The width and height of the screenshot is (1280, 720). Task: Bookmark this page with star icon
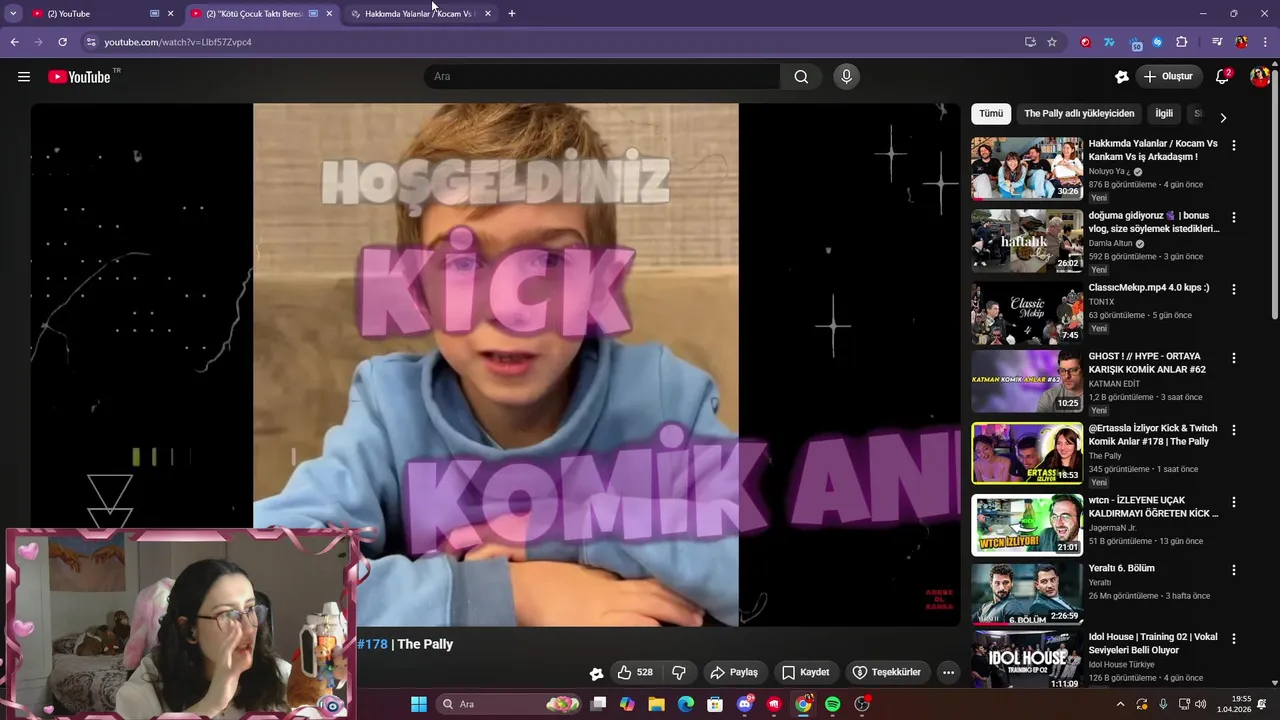point(1052,42)
